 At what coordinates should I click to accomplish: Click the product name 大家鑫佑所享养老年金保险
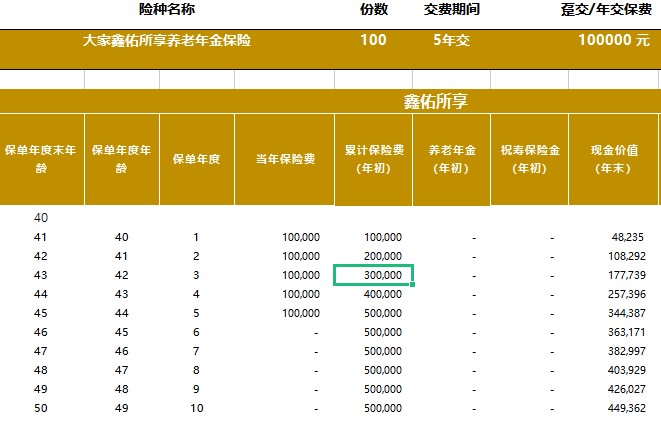click(167, 40)
